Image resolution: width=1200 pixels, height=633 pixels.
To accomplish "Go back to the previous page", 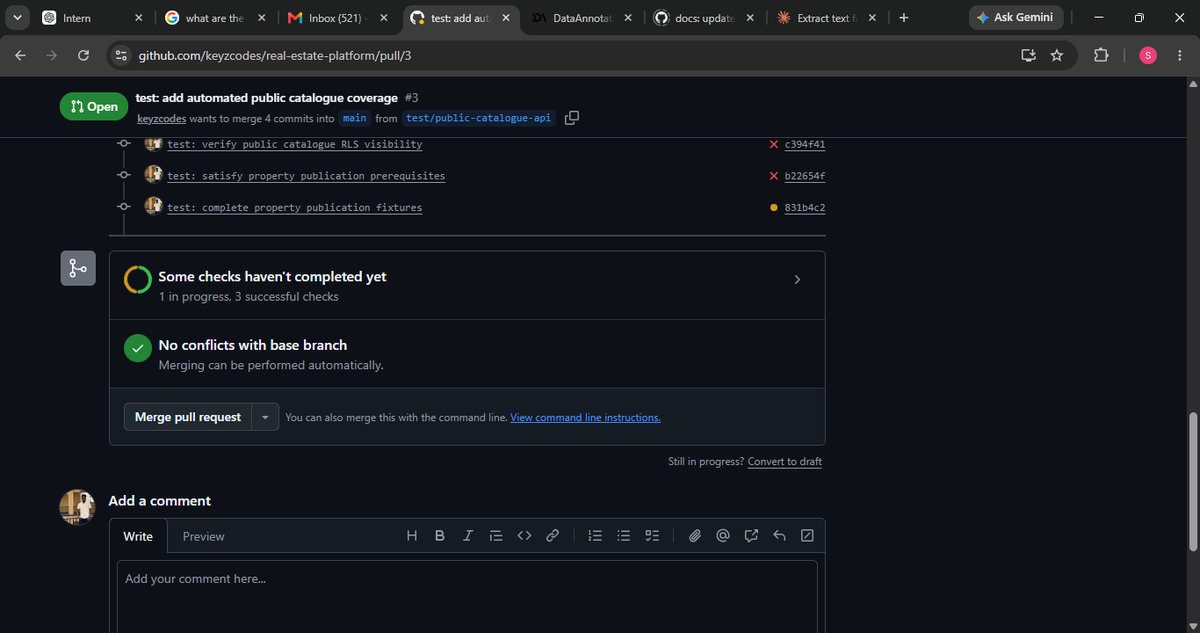I will (x=21, y=55).
